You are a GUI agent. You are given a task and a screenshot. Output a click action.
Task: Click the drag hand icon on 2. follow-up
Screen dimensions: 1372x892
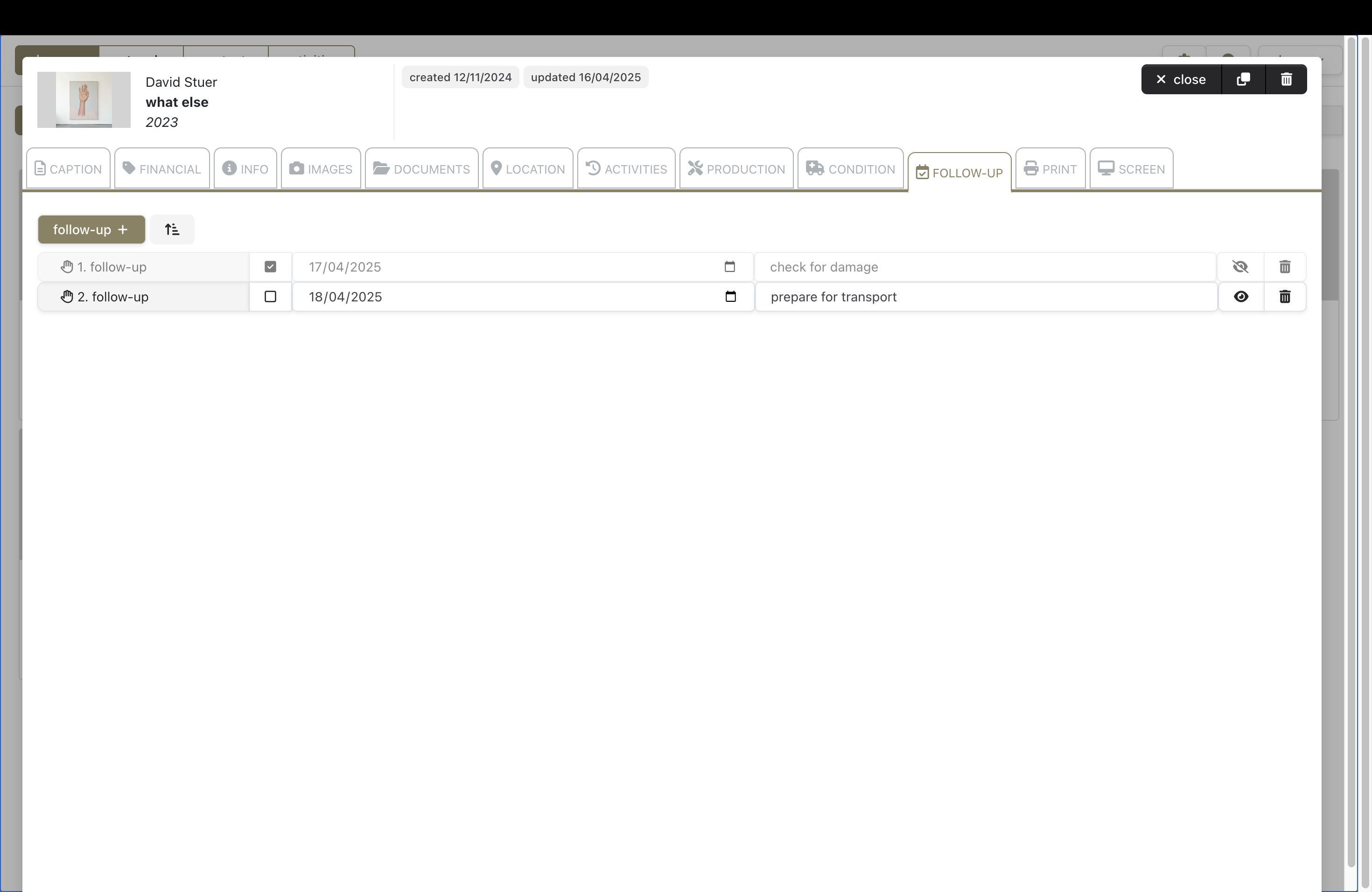[x=67, y=297]
